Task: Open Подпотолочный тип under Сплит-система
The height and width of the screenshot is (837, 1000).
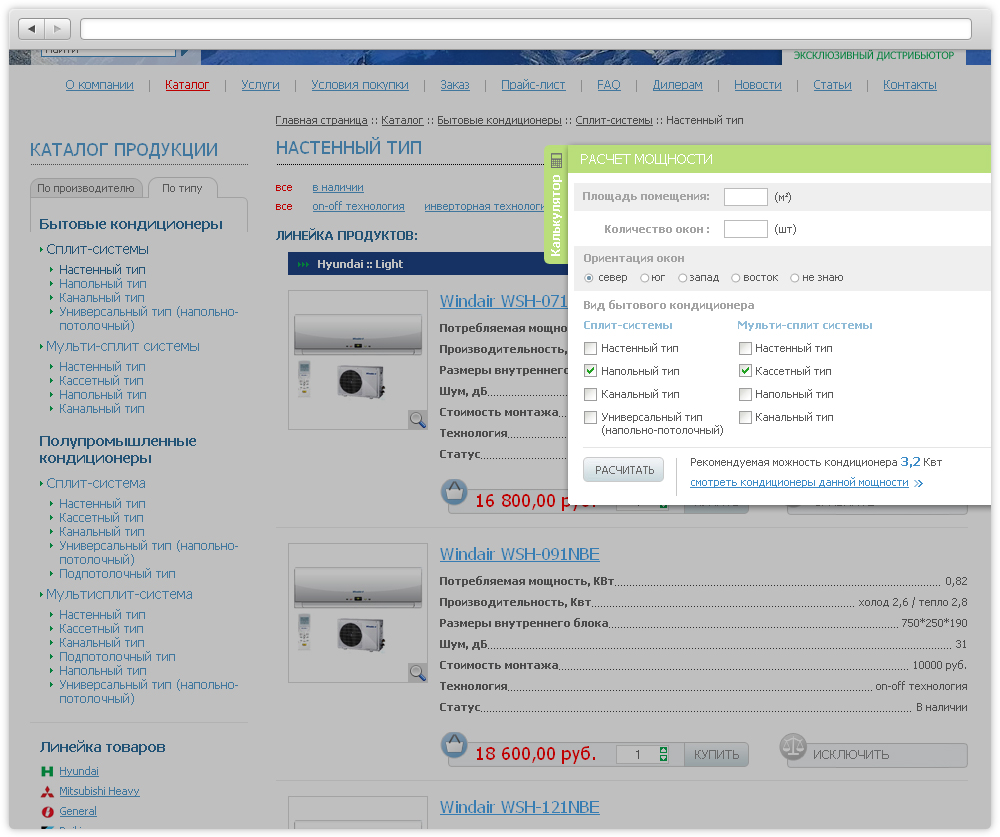Action: (117, 574)
